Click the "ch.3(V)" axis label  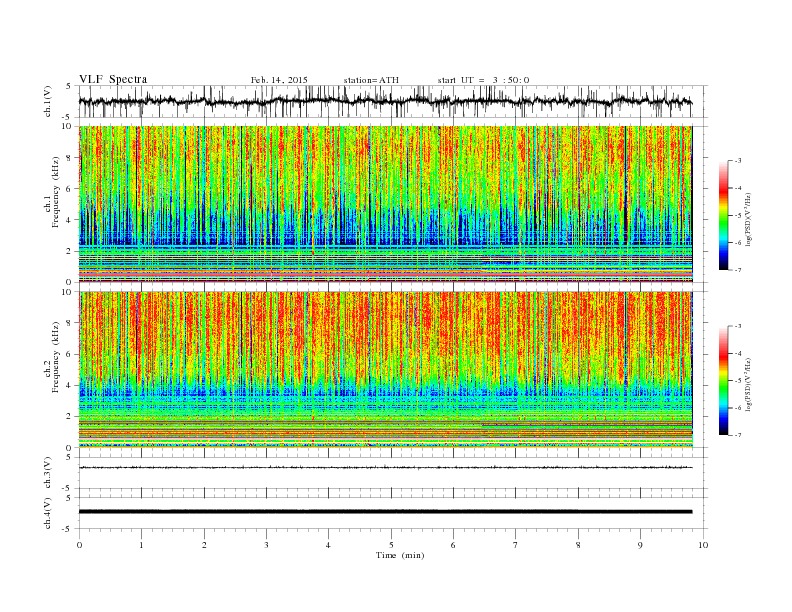point(48,473)
